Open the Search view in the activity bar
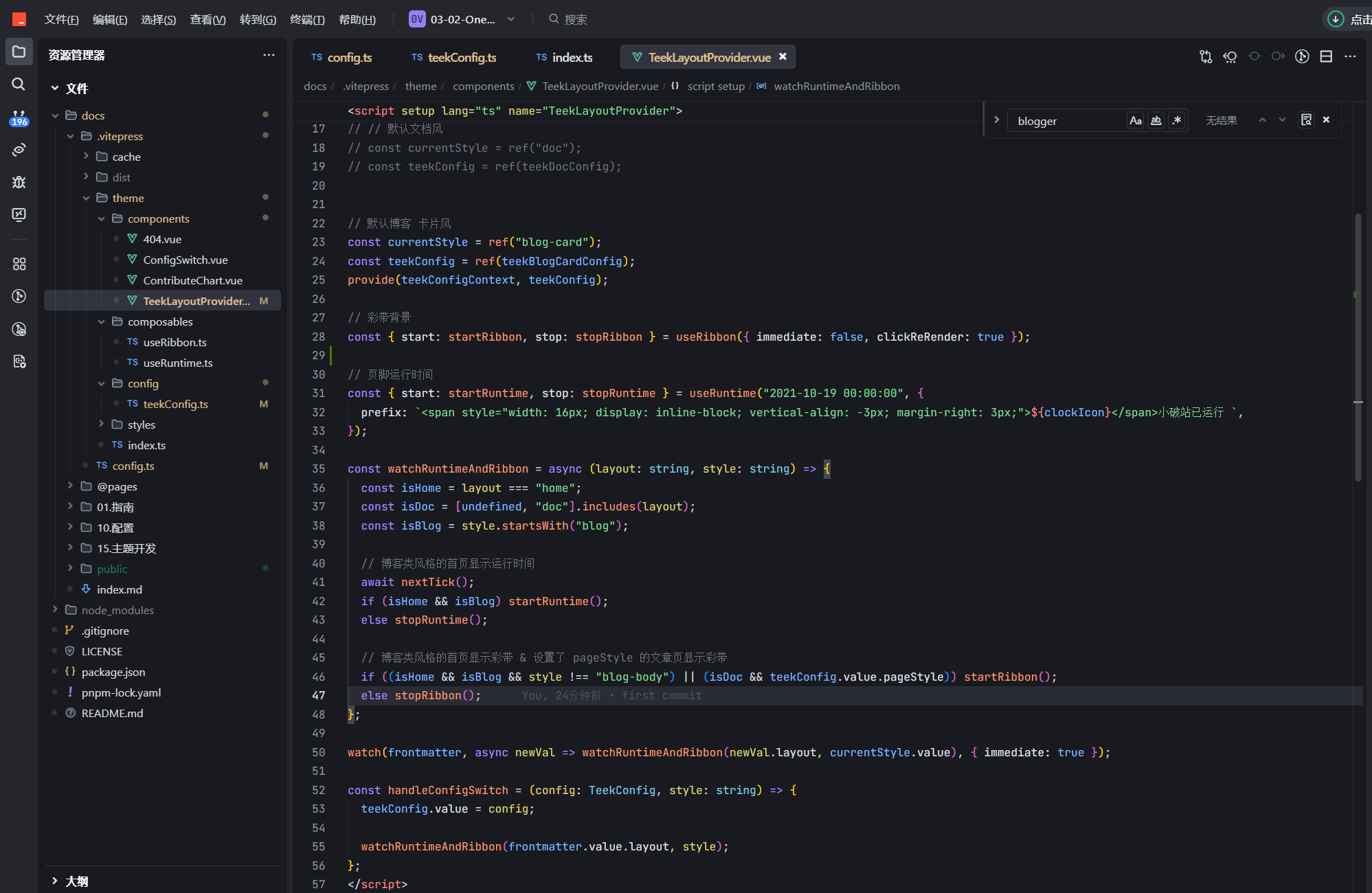 [x=19, y=84]
